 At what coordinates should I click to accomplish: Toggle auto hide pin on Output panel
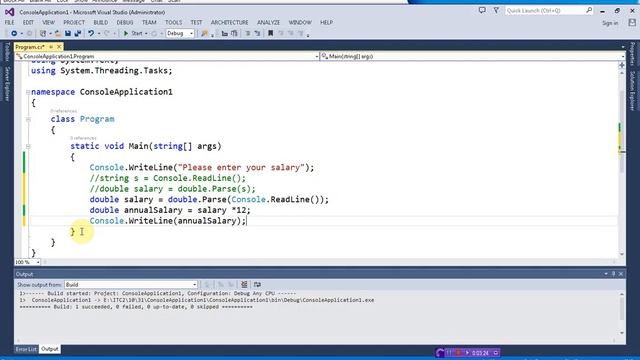coord(613,274)
